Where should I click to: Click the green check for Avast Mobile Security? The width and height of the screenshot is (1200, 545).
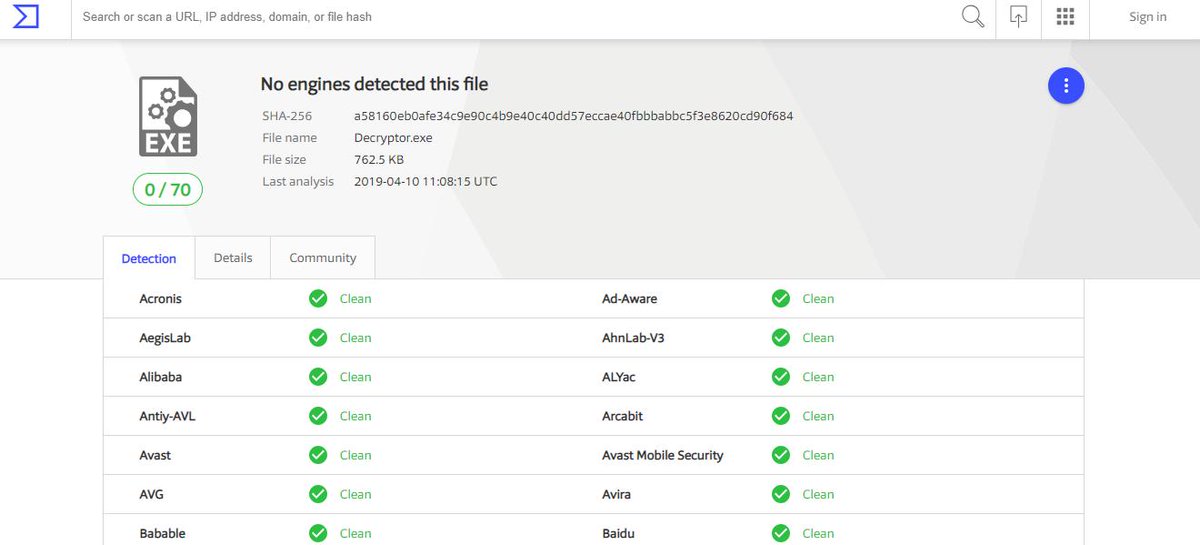781,455
